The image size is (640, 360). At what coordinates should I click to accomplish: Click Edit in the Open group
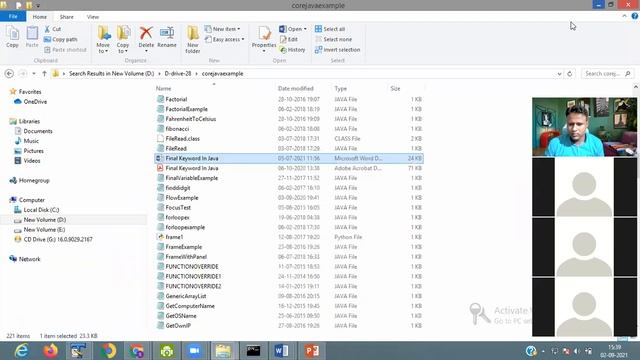[289, 40]
